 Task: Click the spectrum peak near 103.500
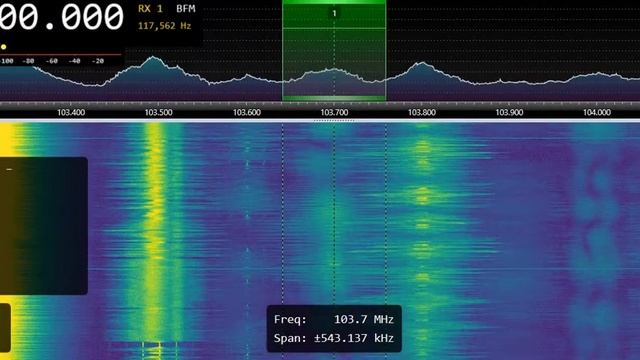[153, 58]
